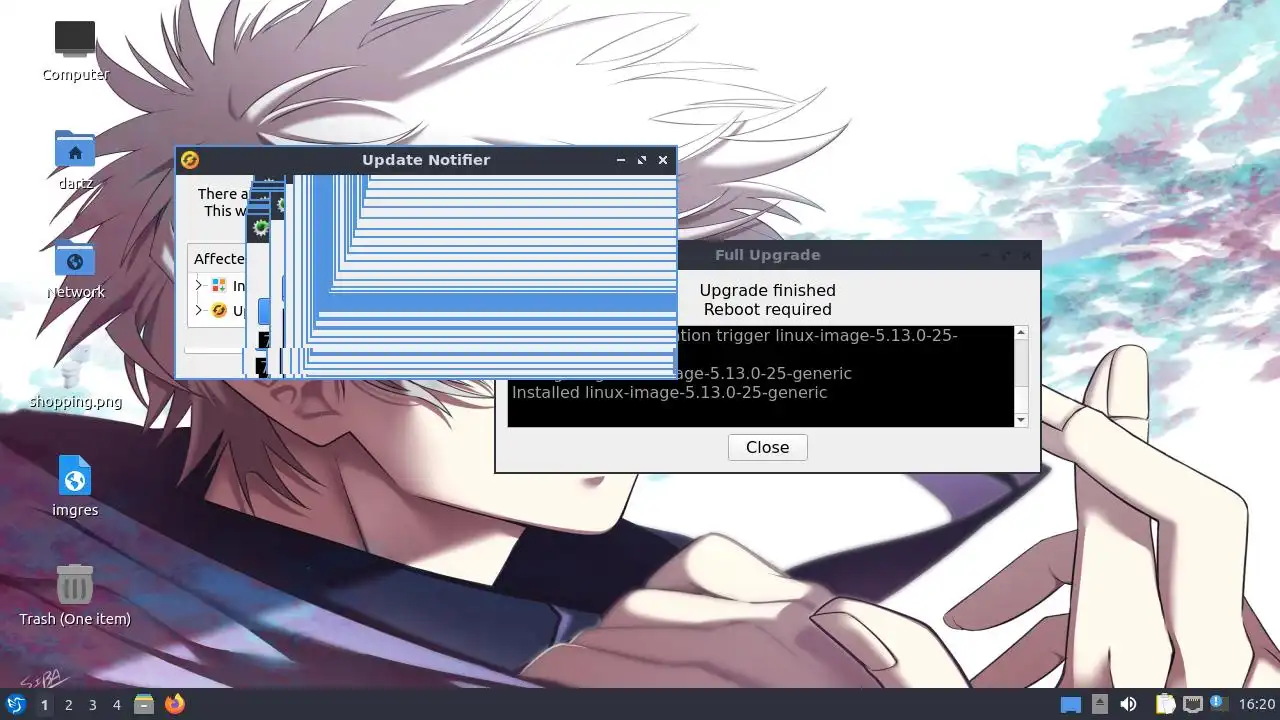Click the install packages icon in Update Notifier
Viewport: 1280px width, 720px height.
click(219, 286)
